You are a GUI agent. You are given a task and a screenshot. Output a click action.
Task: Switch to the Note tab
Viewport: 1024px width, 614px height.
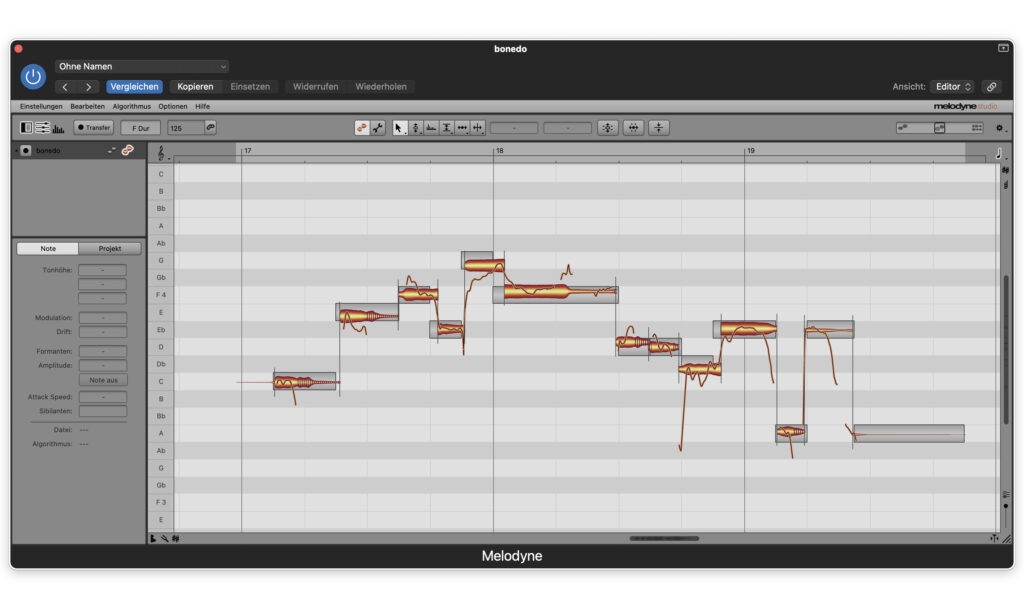coord(48,248)
